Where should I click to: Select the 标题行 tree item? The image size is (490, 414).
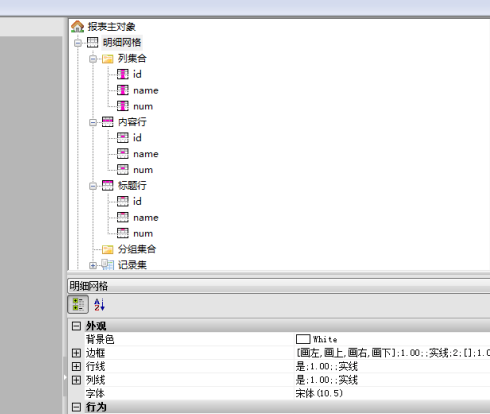132,186
